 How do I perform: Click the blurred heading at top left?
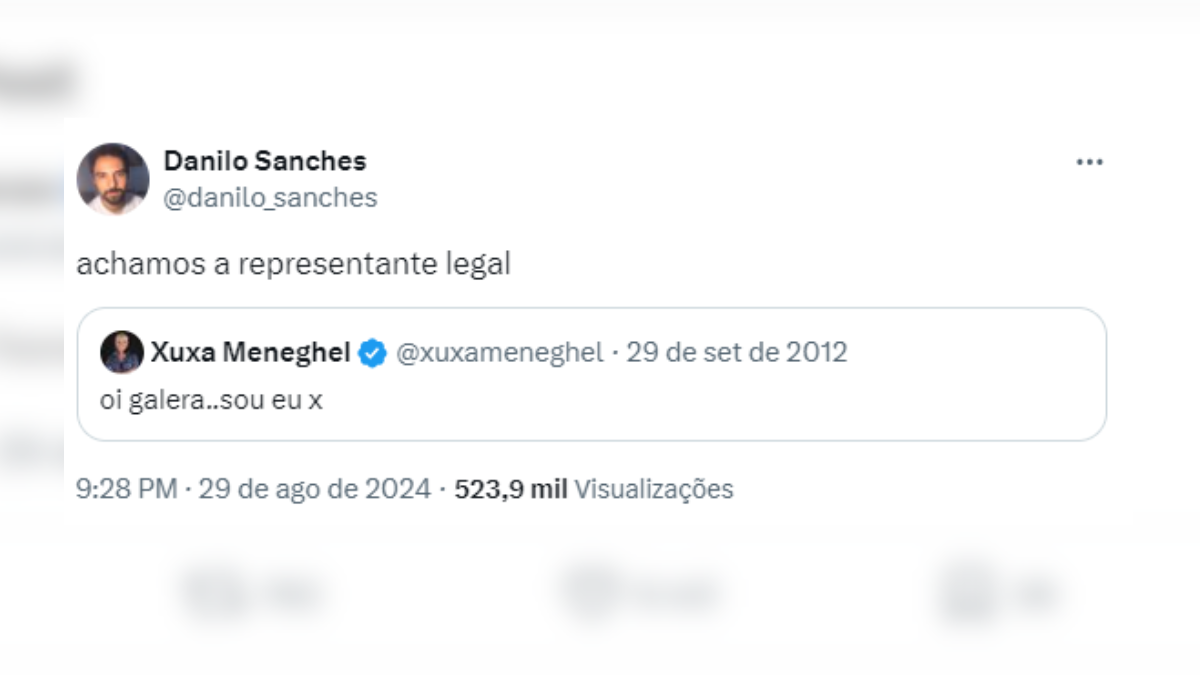click(40, 82)
